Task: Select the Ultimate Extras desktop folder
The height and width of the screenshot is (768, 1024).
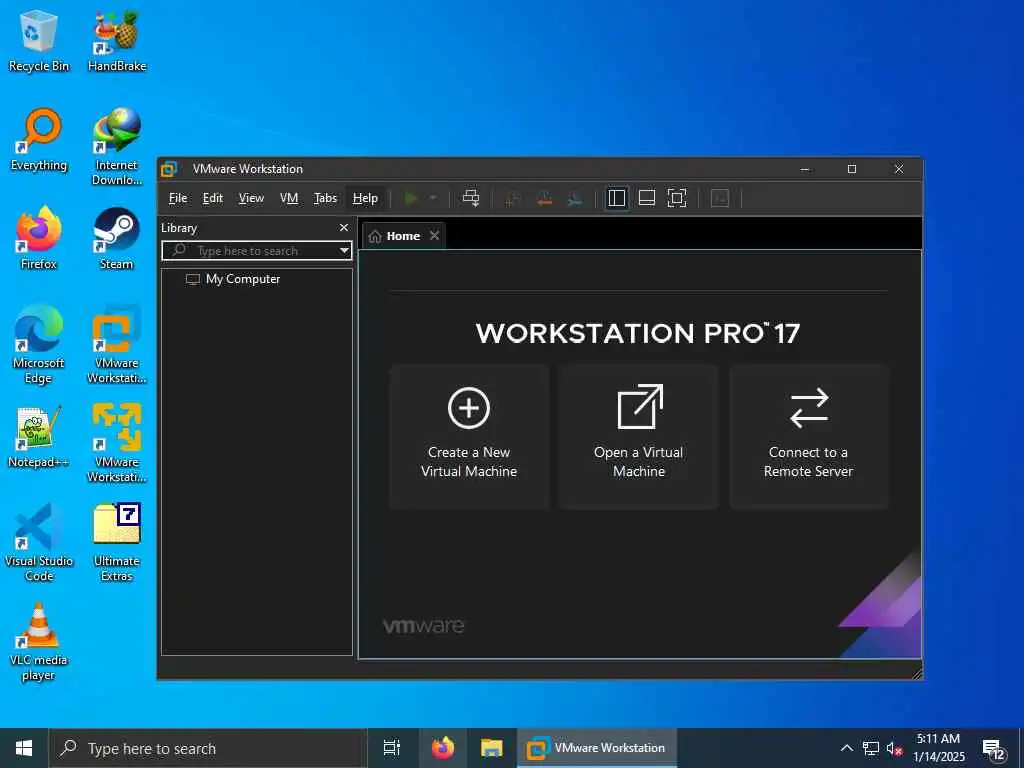Action: [x=117, y=543]
